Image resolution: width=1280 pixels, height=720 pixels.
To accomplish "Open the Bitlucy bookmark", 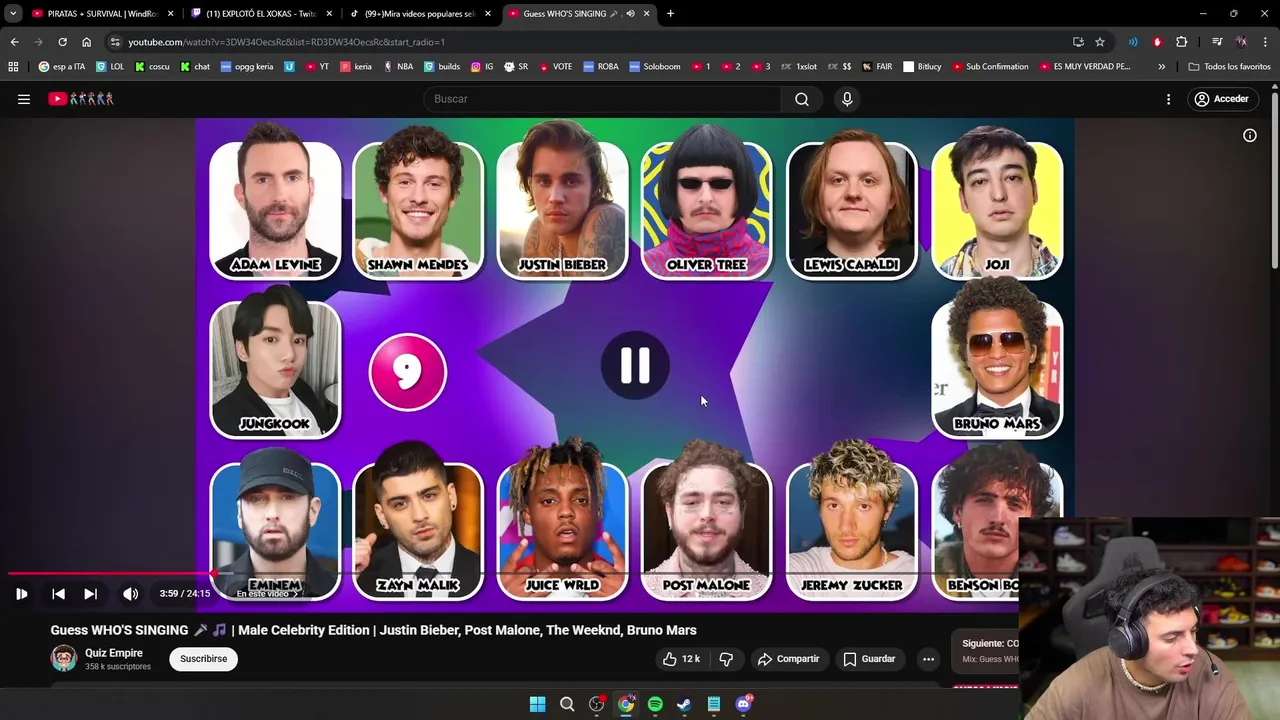I will click(x=922, y=67).
